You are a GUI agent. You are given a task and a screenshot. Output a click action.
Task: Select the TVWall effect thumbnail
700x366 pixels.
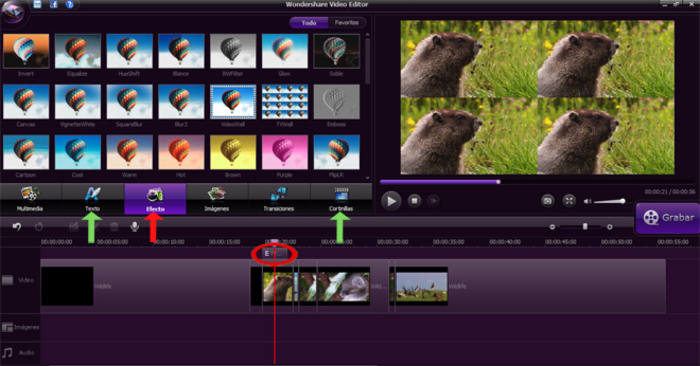click(x=285, y=102)
